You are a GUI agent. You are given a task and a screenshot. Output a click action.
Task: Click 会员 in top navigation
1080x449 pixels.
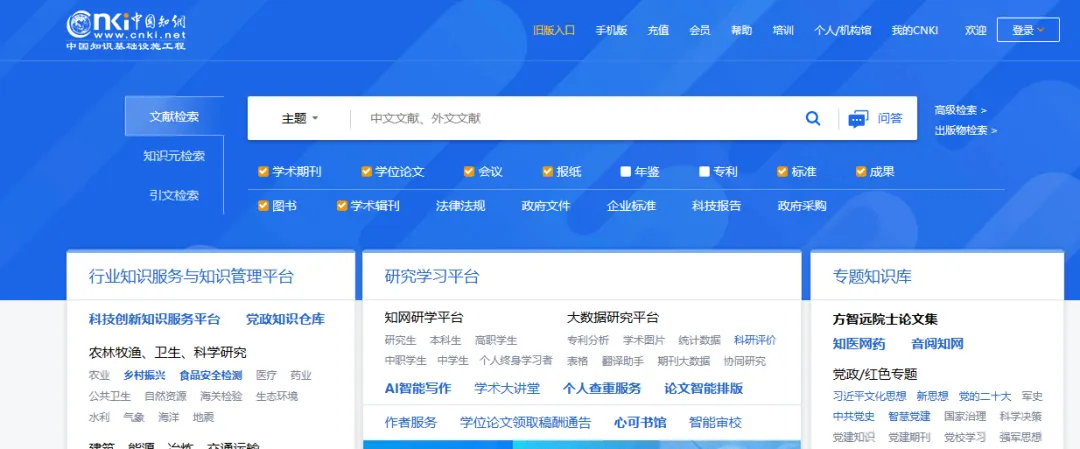(700, 30)
